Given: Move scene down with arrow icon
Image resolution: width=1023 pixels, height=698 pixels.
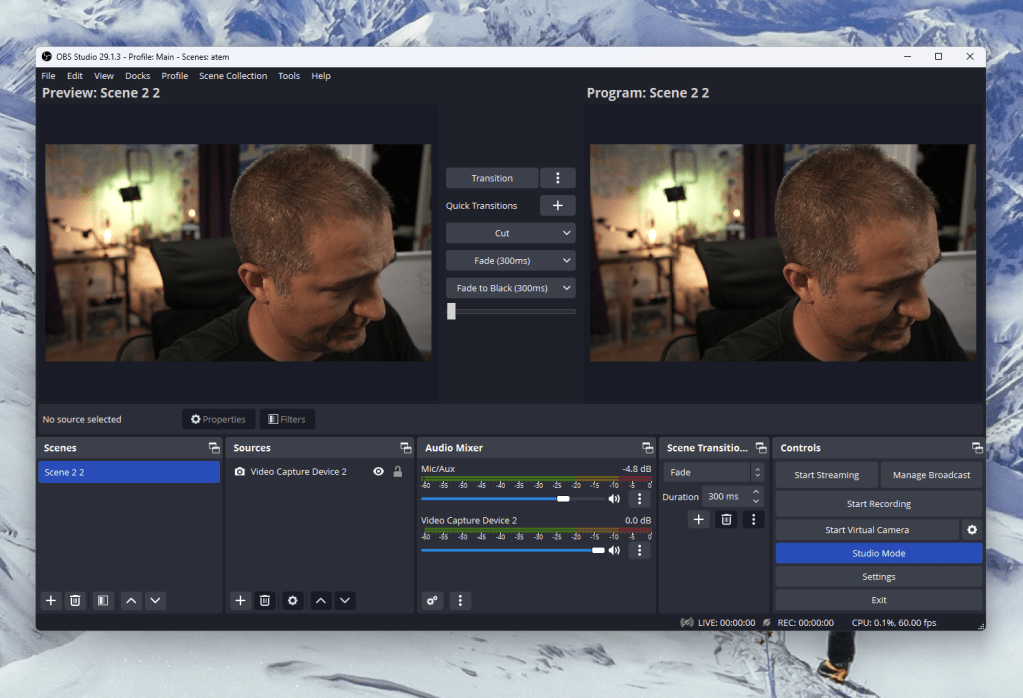Looking at the screenshot, I should (x=155, y=600).
